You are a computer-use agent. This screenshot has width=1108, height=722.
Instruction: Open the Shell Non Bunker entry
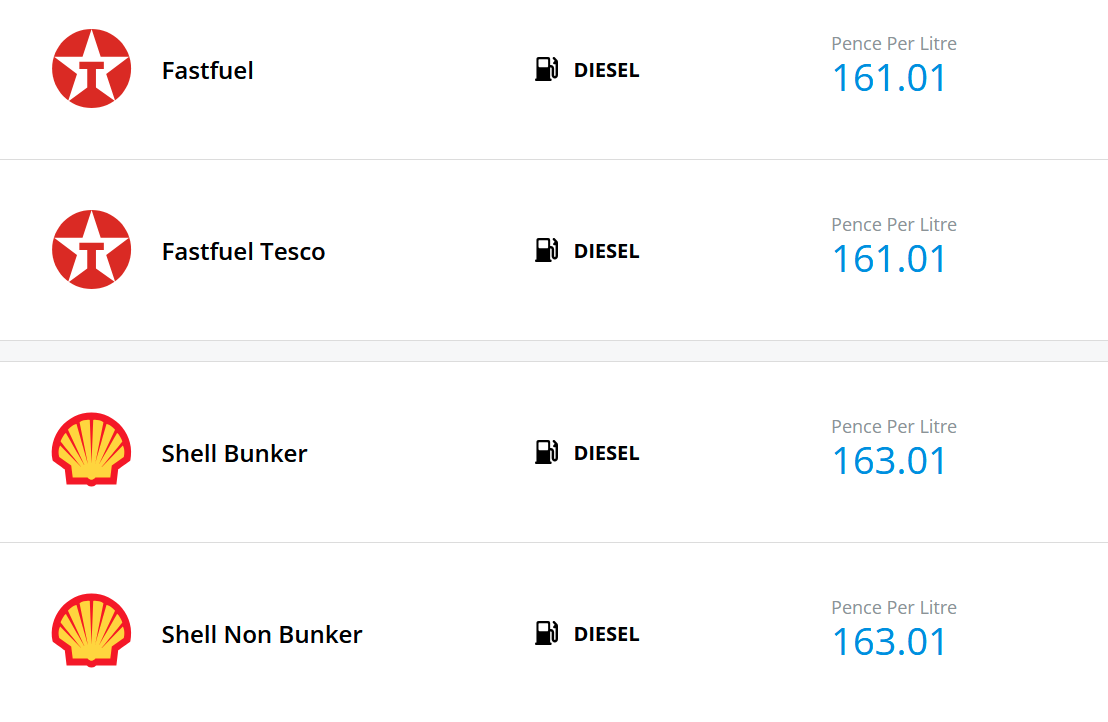[x=262, y=635]
